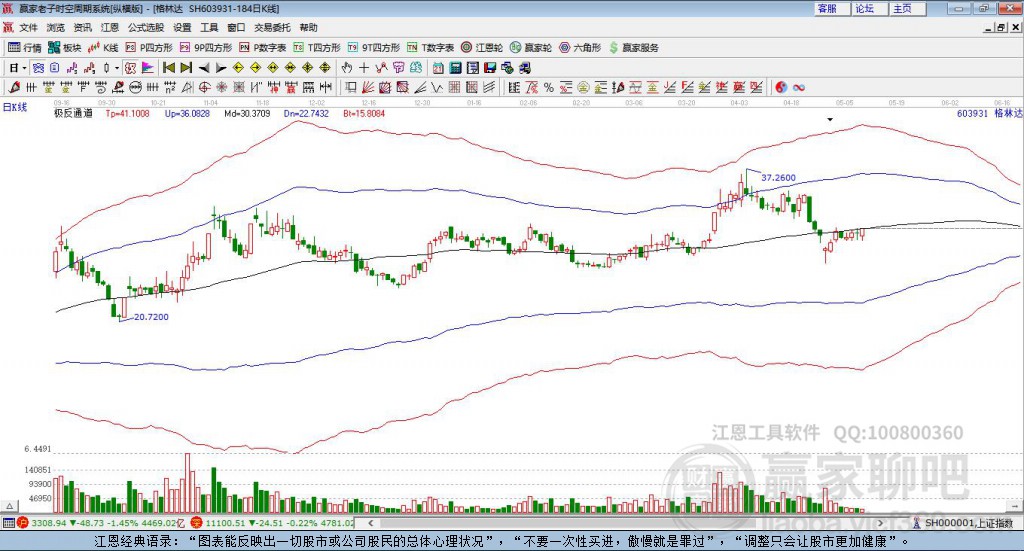Click the 论坛 forum button

click(x=868, y=8)
